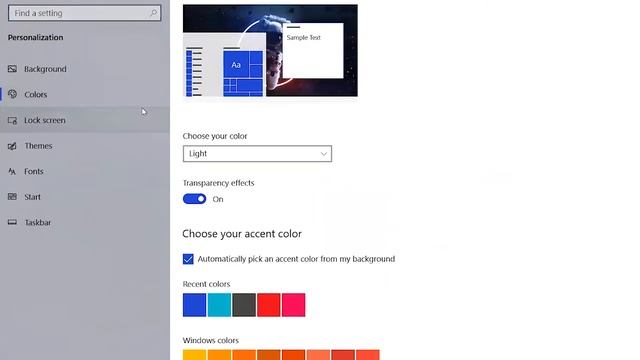Image resolution: width=640 pixels, height=360 pixels.
Task: Click the Personalization heading
Action: pos(36,37)
